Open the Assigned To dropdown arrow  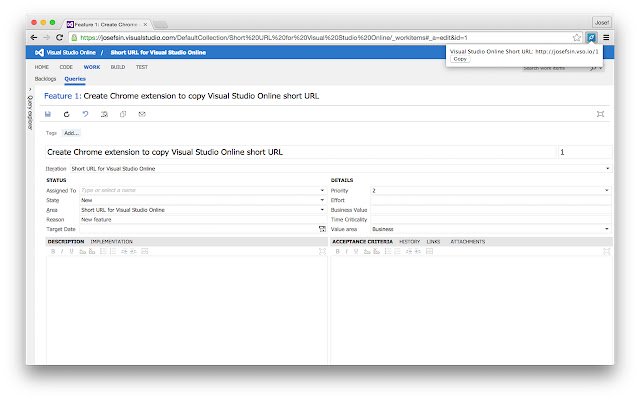(322, 190)
